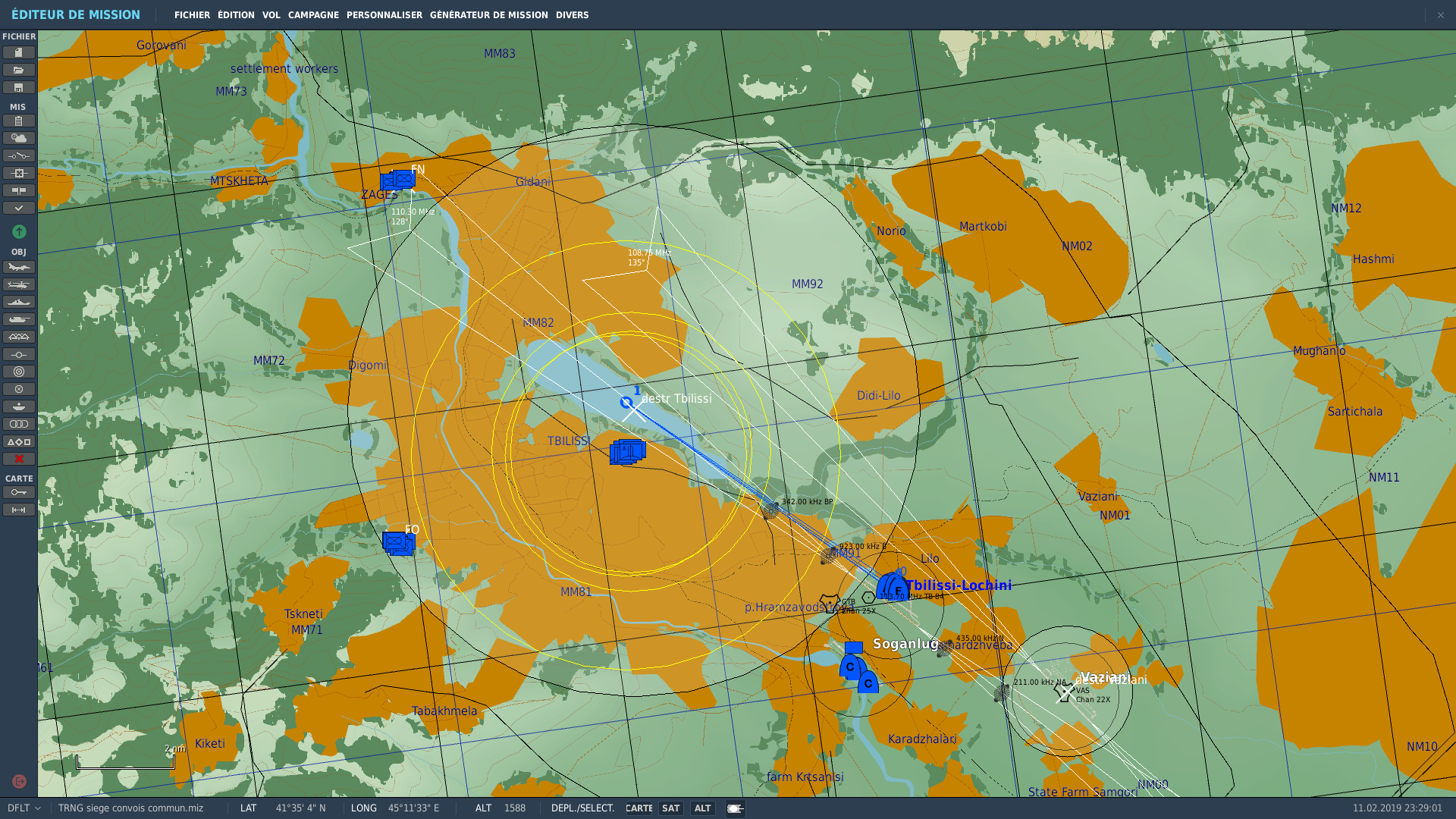The height and width of the screenshot is (819, 1456).
Task: Select blue unit stack in central Tbilisi
Action: point(628,452)
